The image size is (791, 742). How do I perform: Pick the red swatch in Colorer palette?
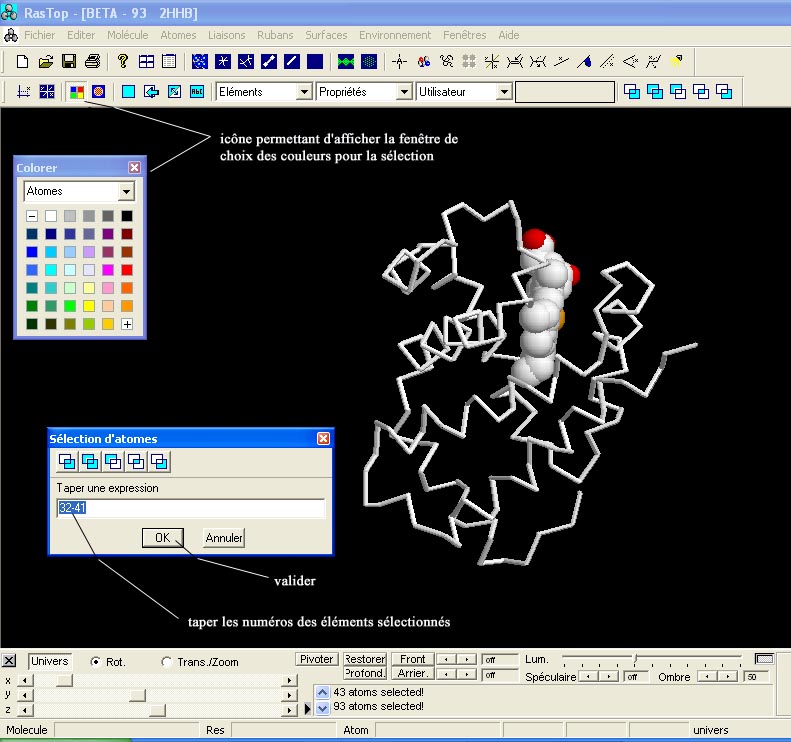[x=127, y=270]
